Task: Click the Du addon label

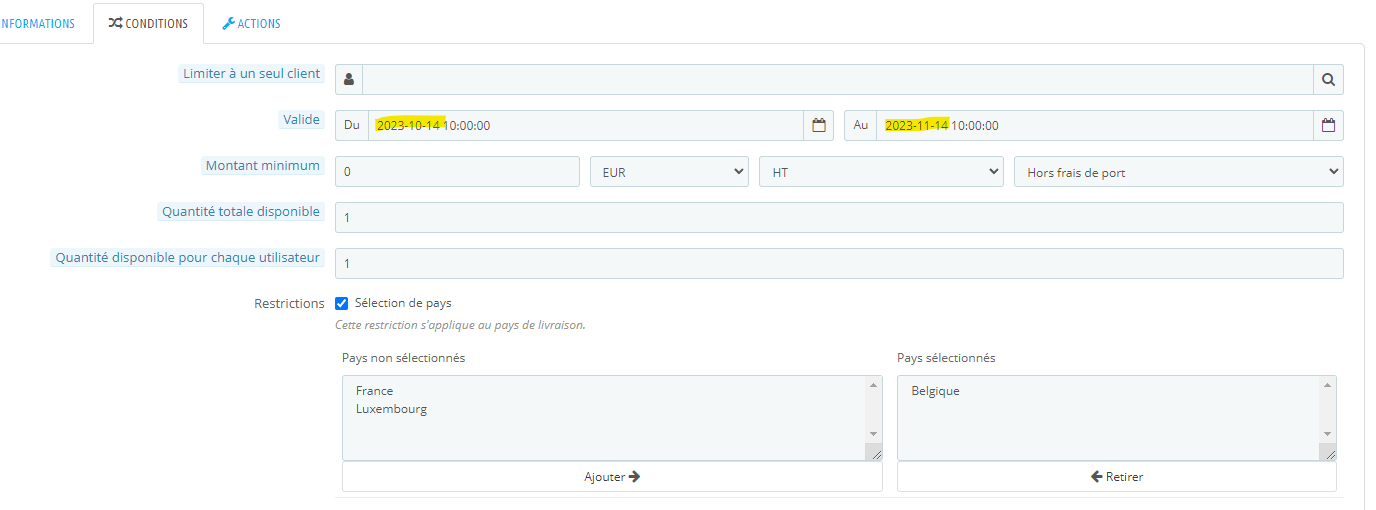Action: point(352,125)
